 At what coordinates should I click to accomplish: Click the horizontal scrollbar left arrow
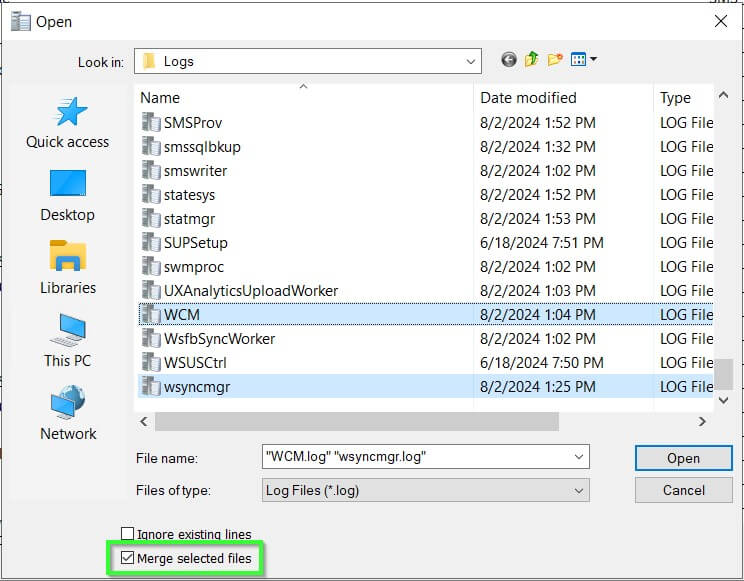tap(144, 421)
